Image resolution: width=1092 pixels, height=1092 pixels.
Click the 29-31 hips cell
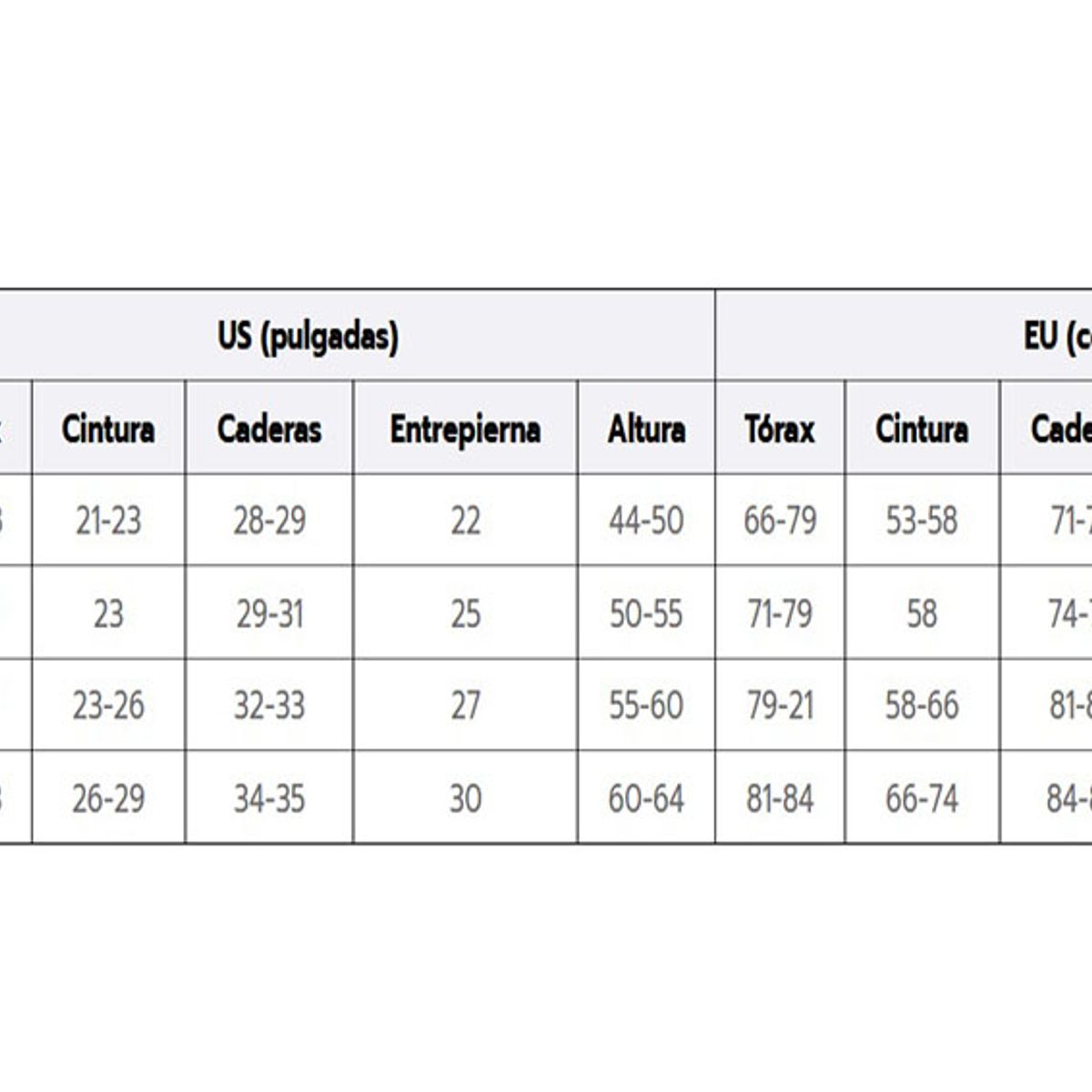[x=269, y=614]
